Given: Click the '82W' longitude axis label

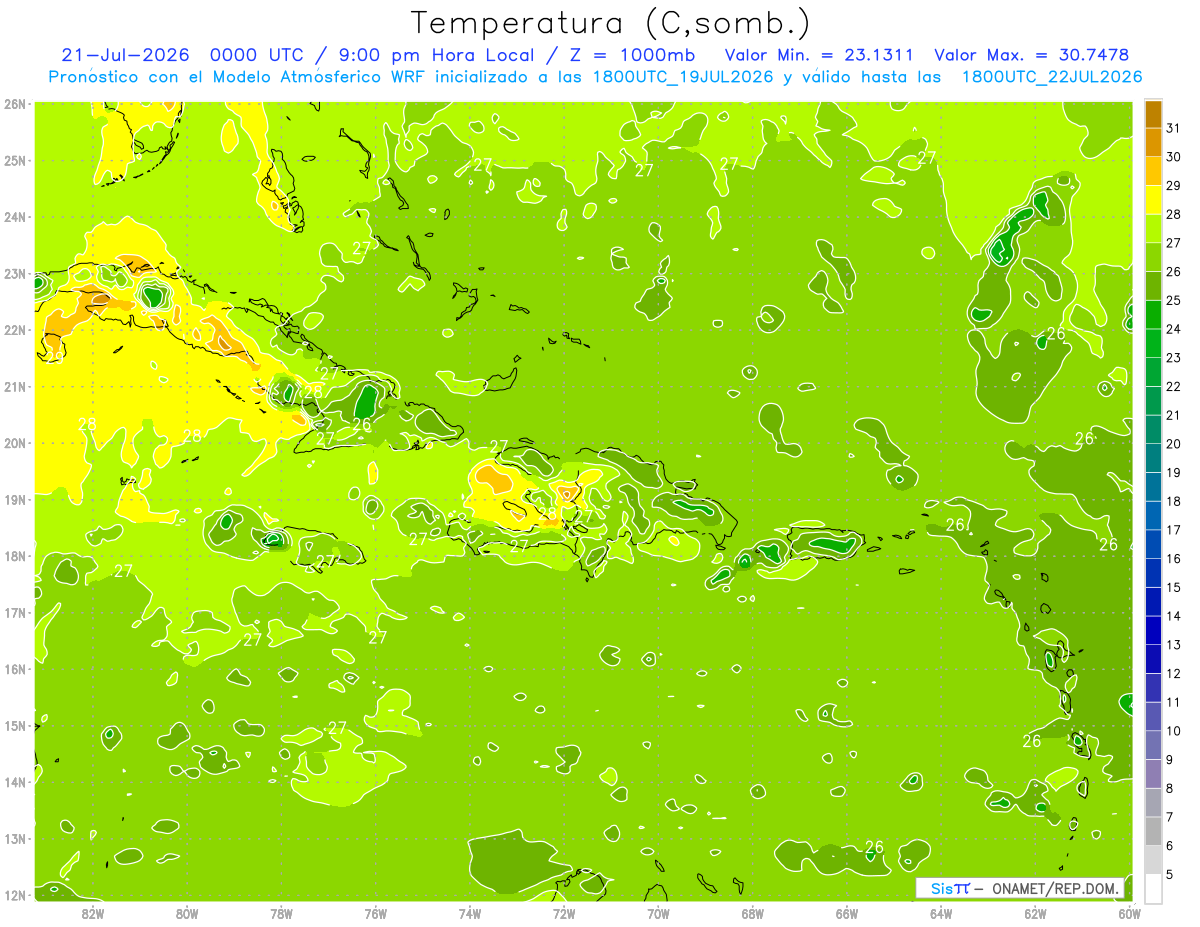Looking at the screenshot, I should coord(92,913).
